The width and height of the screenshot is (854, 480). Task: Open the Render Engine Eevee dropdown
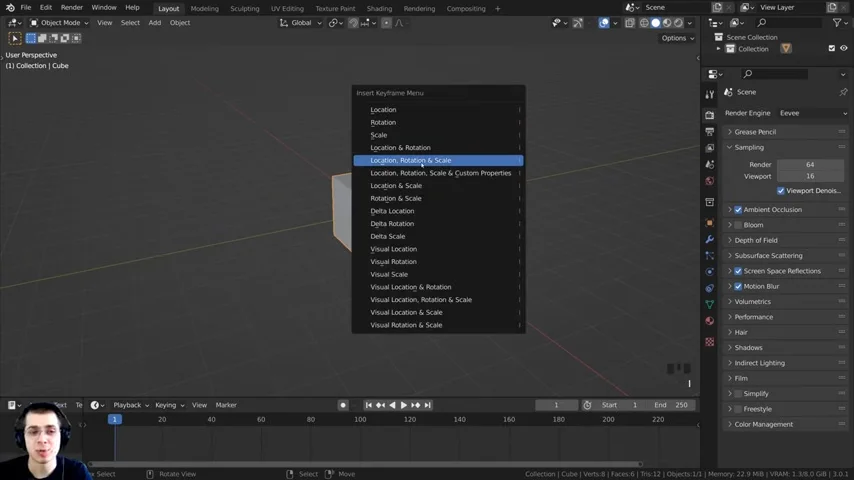[813, 113]
